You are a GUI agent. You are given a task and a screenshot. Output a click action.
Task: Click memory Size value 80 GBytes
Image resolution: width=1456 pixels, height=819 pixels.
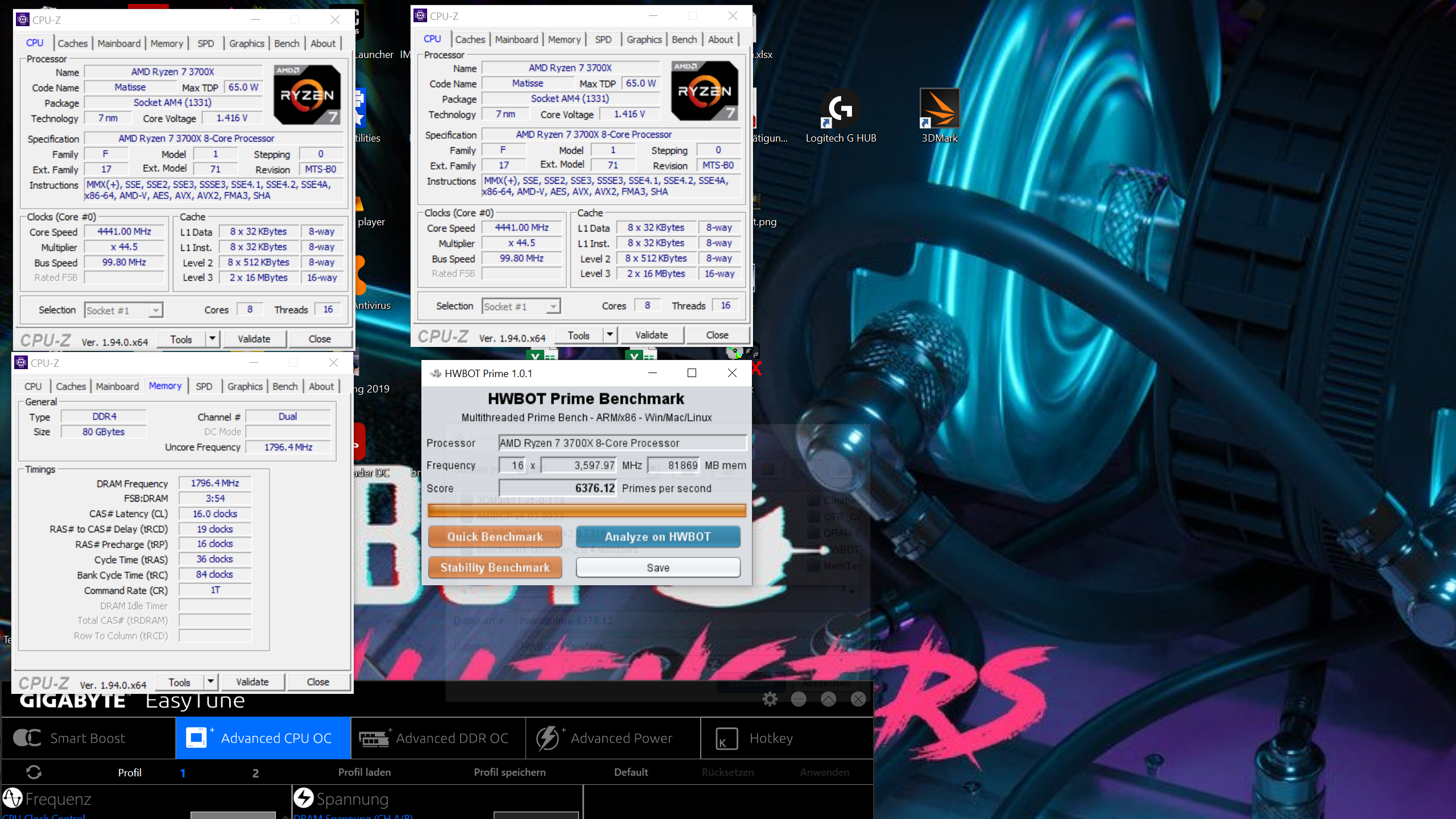[x=104, y=432]
